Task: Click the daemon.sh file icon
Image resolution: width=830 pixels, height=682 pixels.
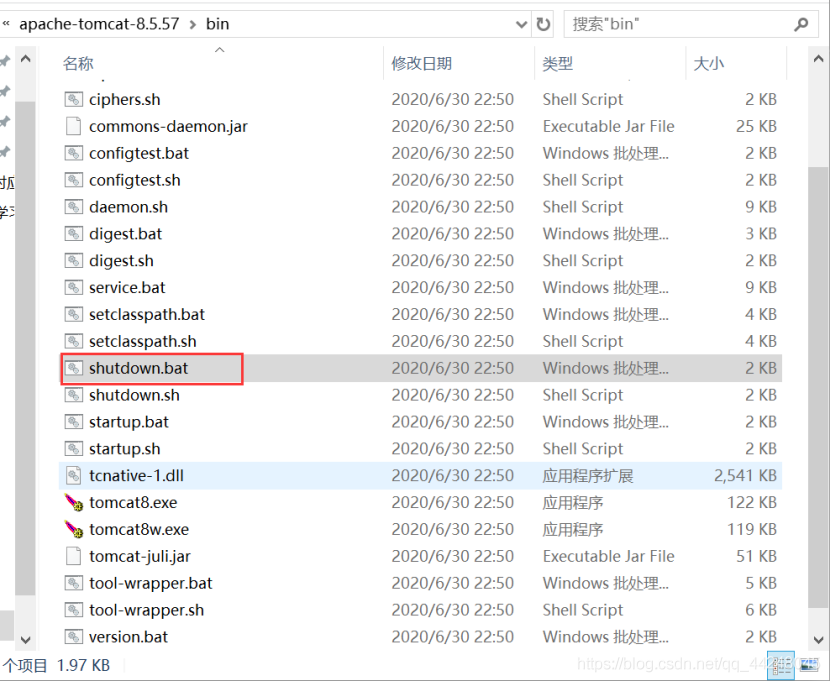Action: [74, 207]
